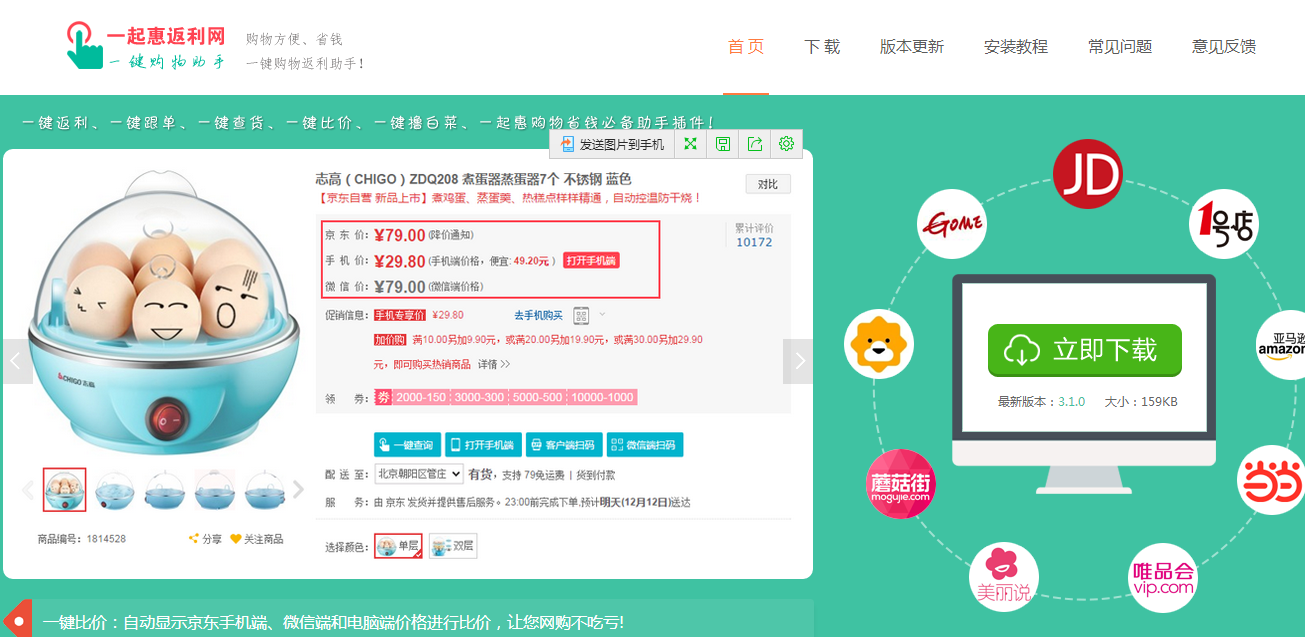Viewport: 1305px width, 637px height.
Task: Select the first egg cooker thumbnail
Action: [65, 490]
